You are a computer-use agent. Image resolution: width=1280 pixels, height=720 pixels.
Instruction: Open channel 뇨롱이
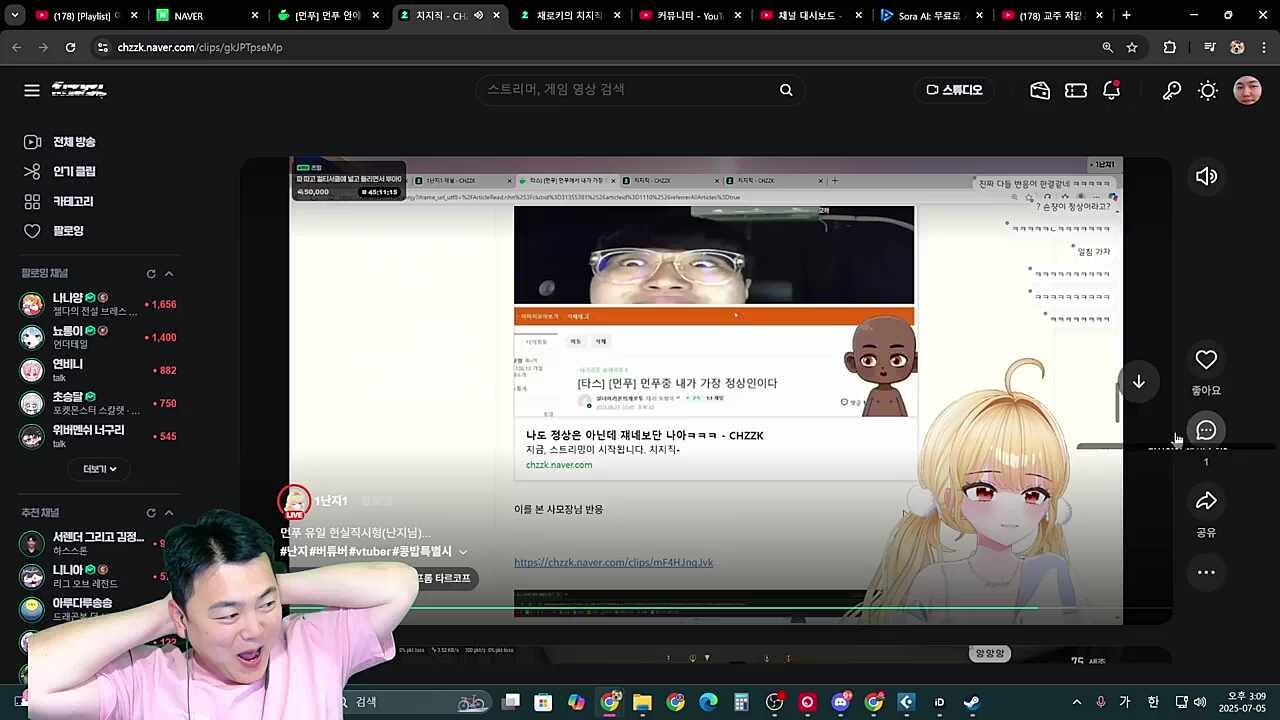[x=98, y=337]
